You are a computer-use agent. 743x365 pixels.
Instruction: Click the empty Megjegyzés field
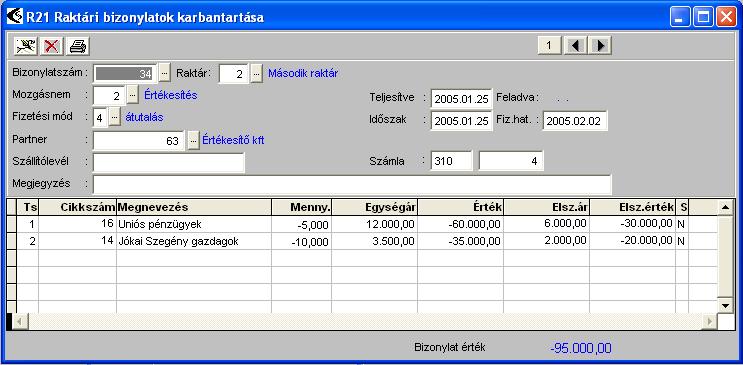(352, 184)
